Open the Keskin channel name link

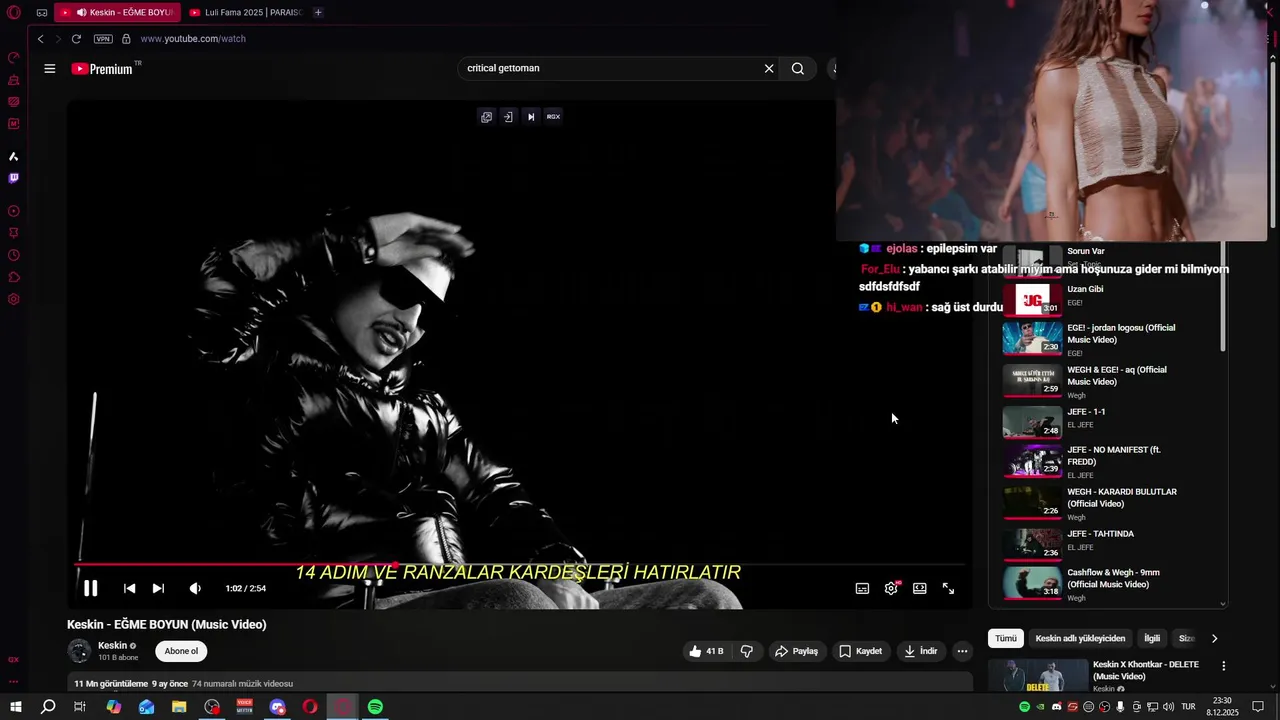tap(112, 645)
